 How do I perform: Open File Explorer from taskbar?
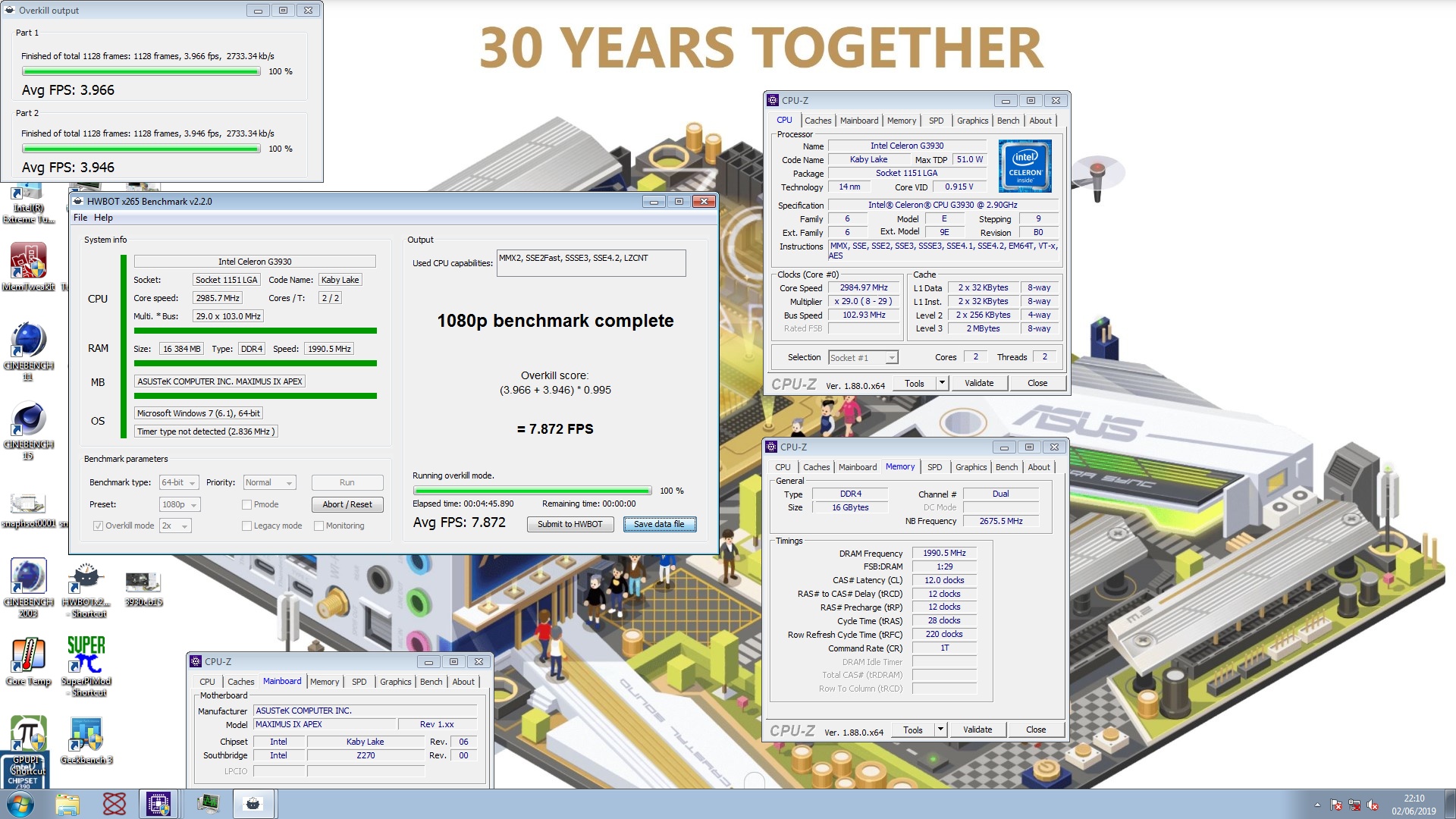coord(67,804)
